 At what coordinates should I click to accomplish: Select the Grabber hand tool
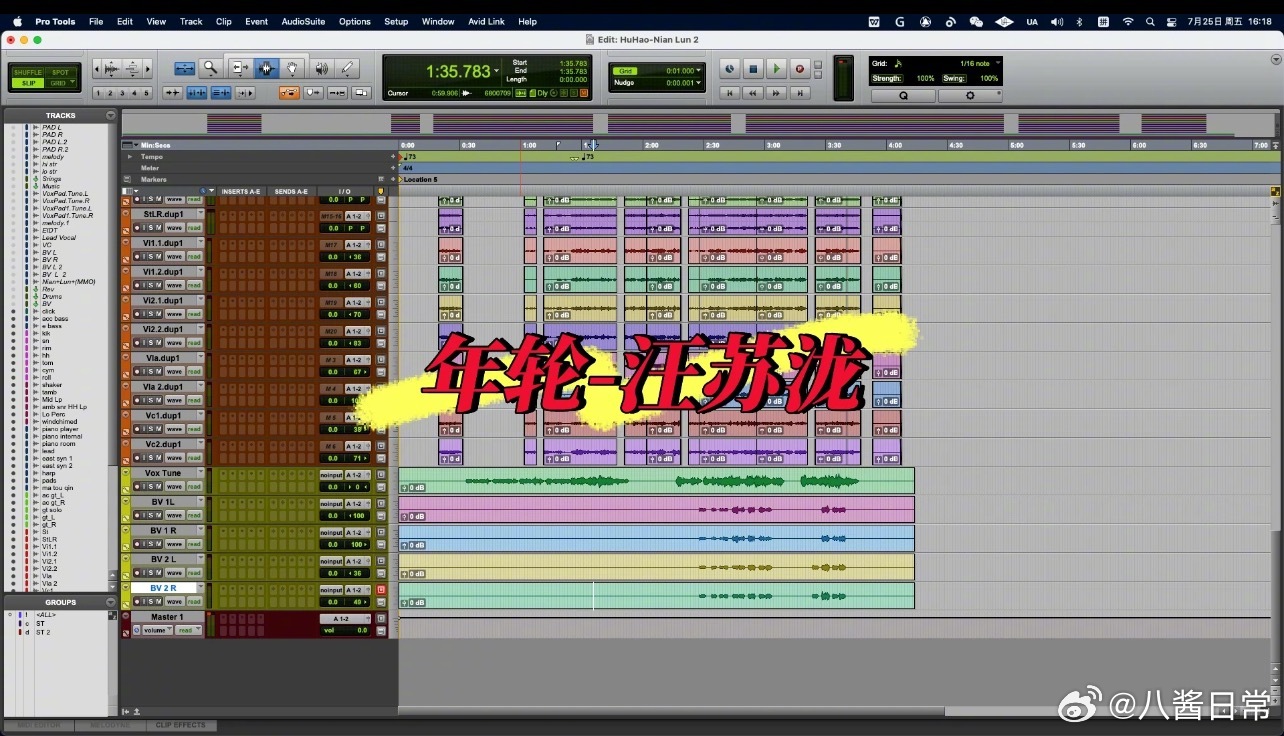coord(293,68)
